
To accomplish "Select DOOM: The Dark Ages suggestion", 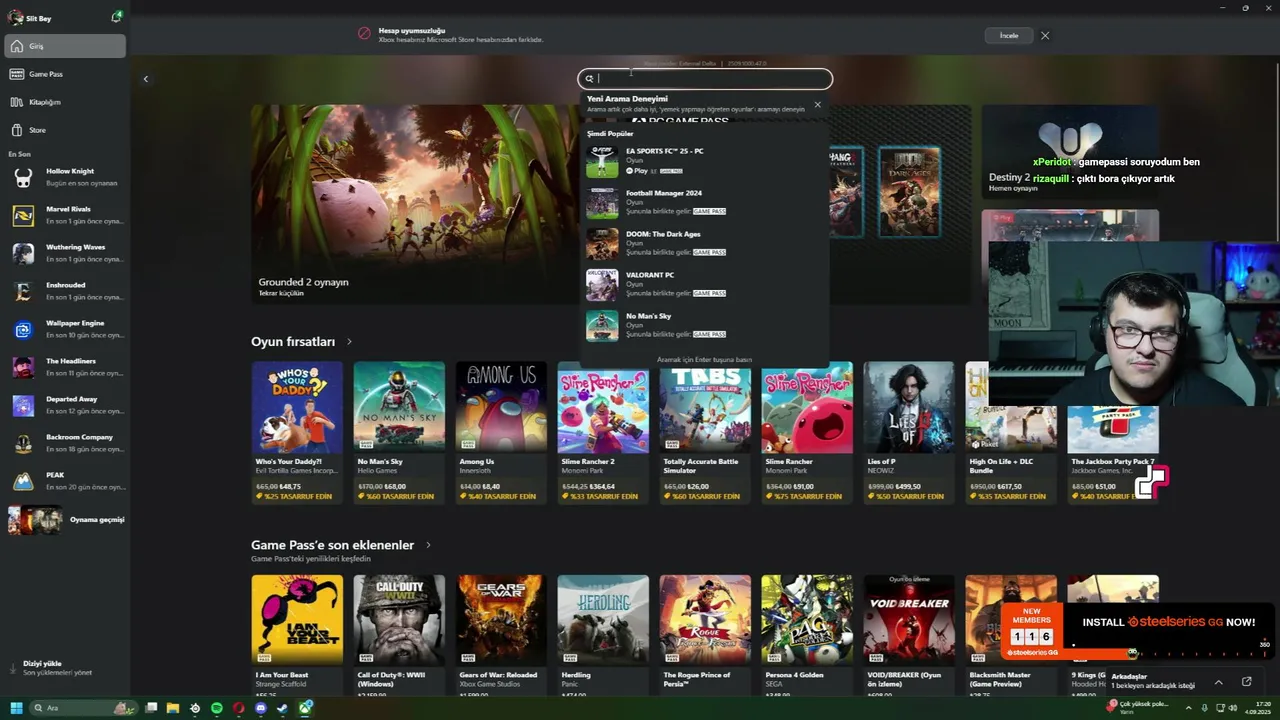I will point(705,243).
